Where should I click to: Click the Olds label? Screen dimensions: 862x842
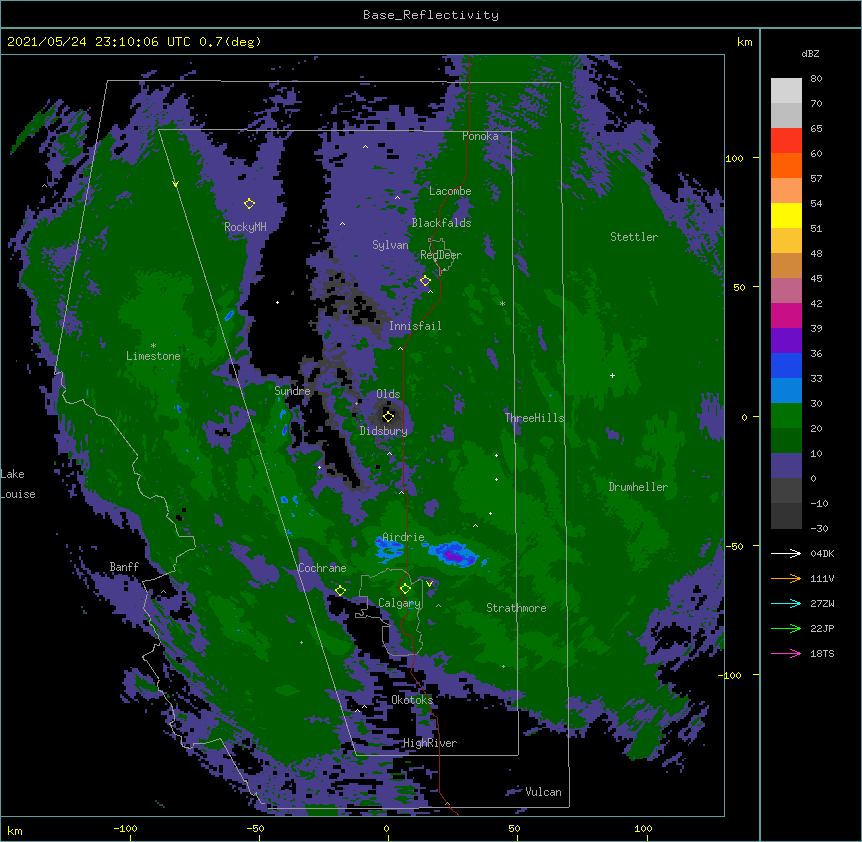388,394
